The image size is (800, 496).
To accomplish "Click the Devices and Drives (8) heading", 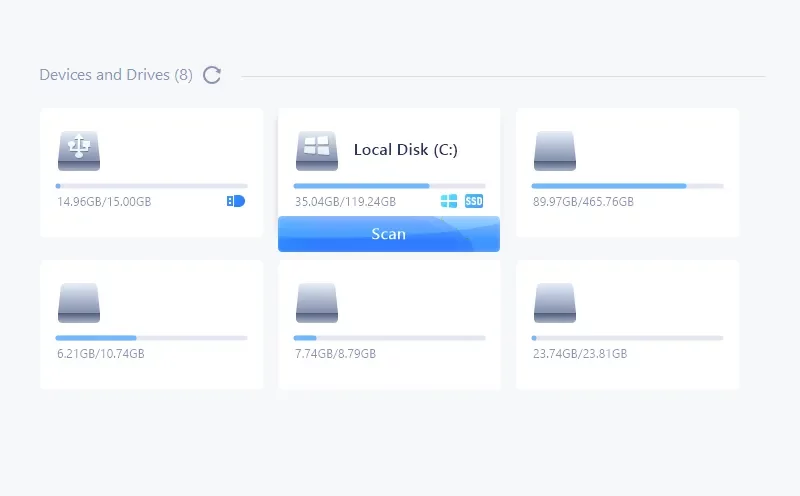I will (116, 75).
